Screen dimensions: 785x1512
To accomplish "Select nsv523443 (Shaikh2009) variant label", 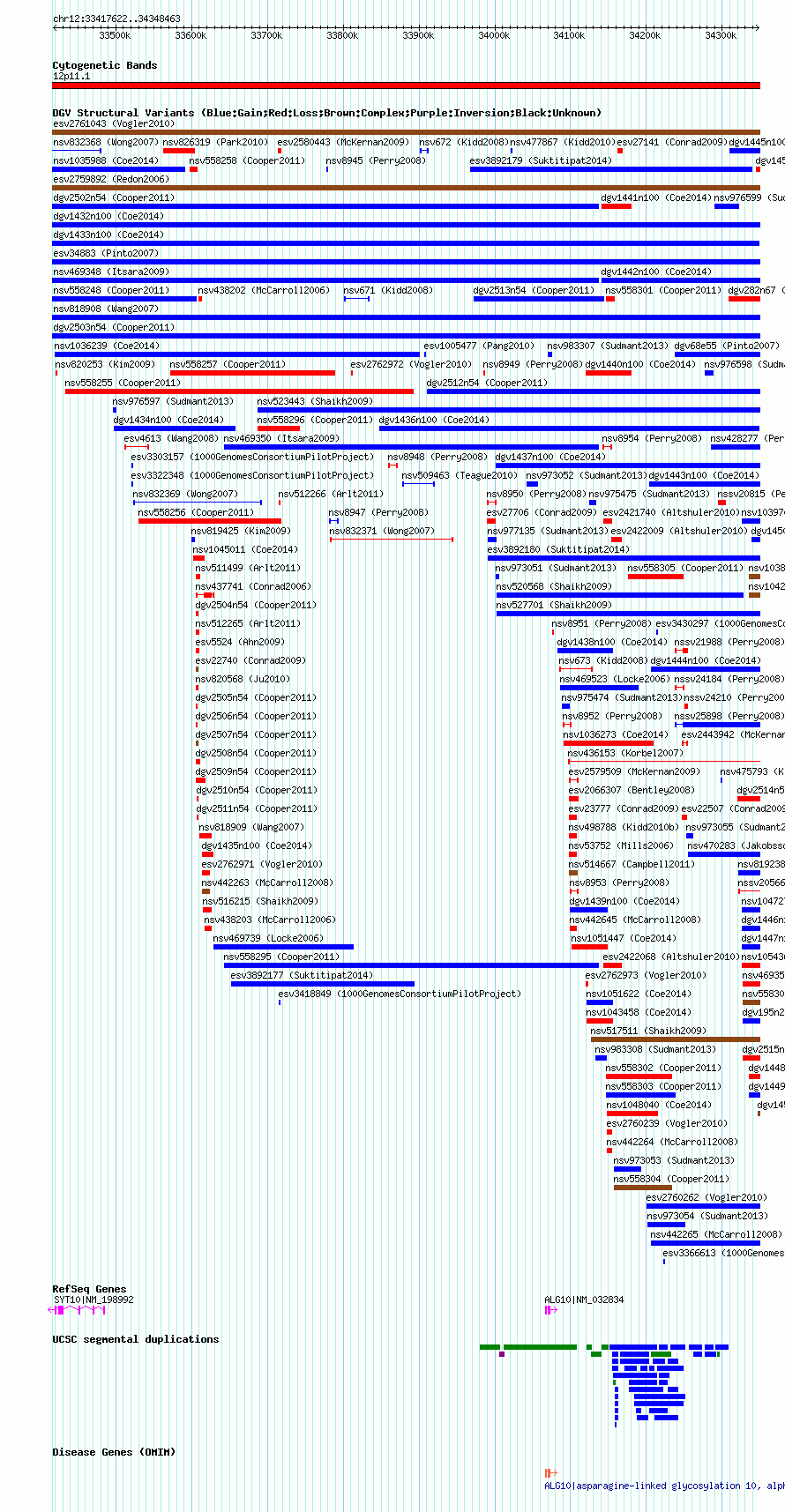I will tap(315, 401).
